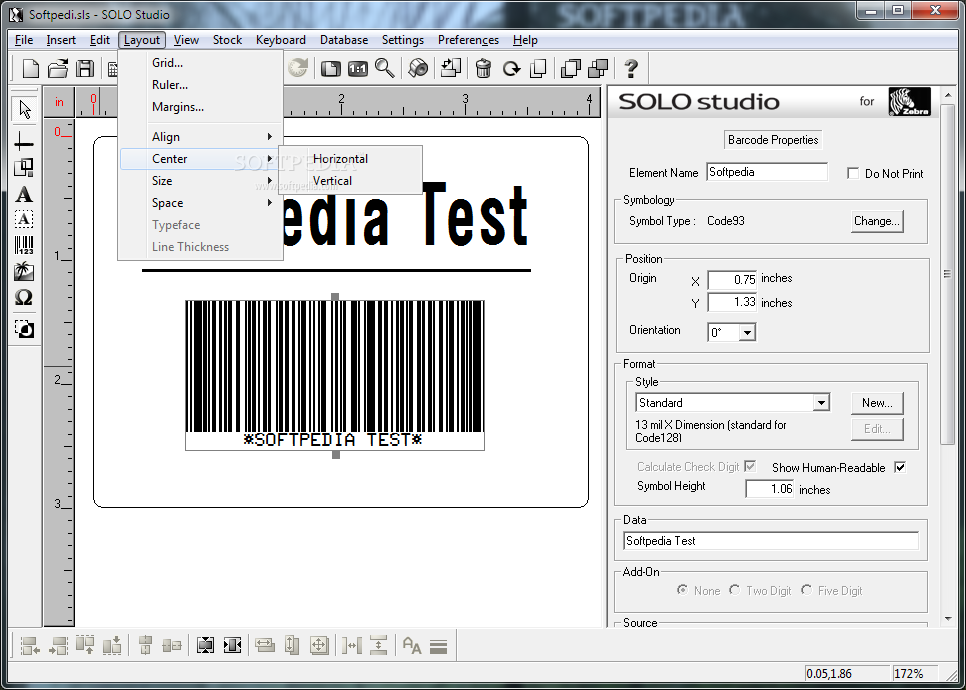
Task: Click the center vertically black icon
Action: (205, 646)
